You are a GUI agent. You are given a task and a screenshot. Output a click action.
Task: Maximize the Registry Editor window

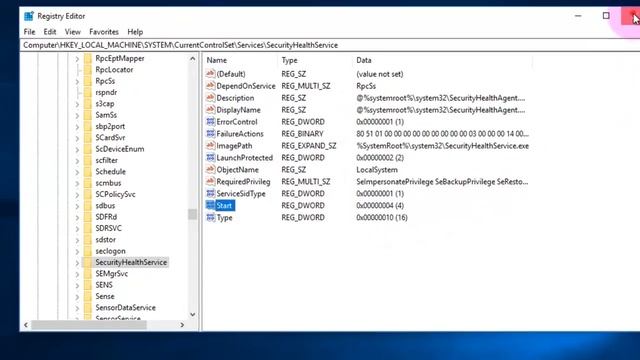tap(606, 16)
